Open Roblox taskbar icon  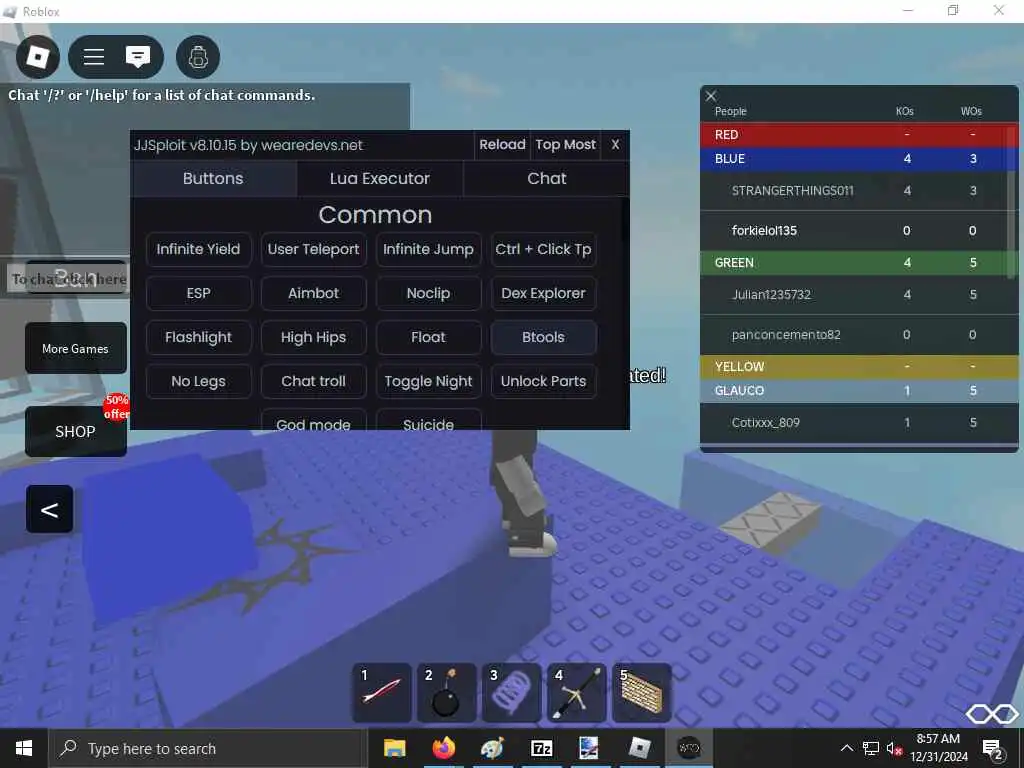pyautogui.click(x=639, y=748)
